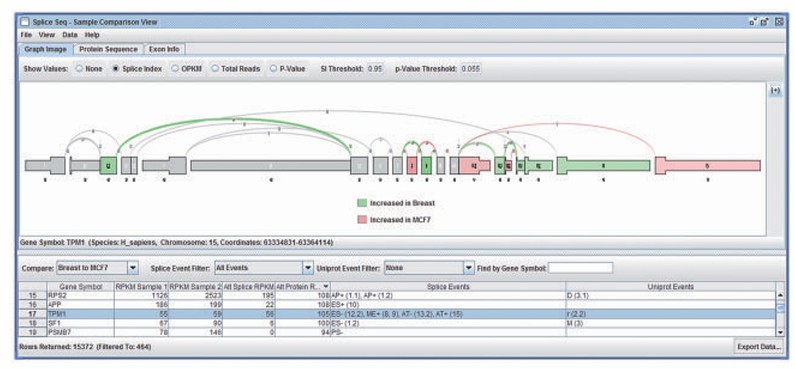The width and height of the screenshot is (795, 369).
Task: Click the long green exon block in graph
Action: [x=603, y=166]
